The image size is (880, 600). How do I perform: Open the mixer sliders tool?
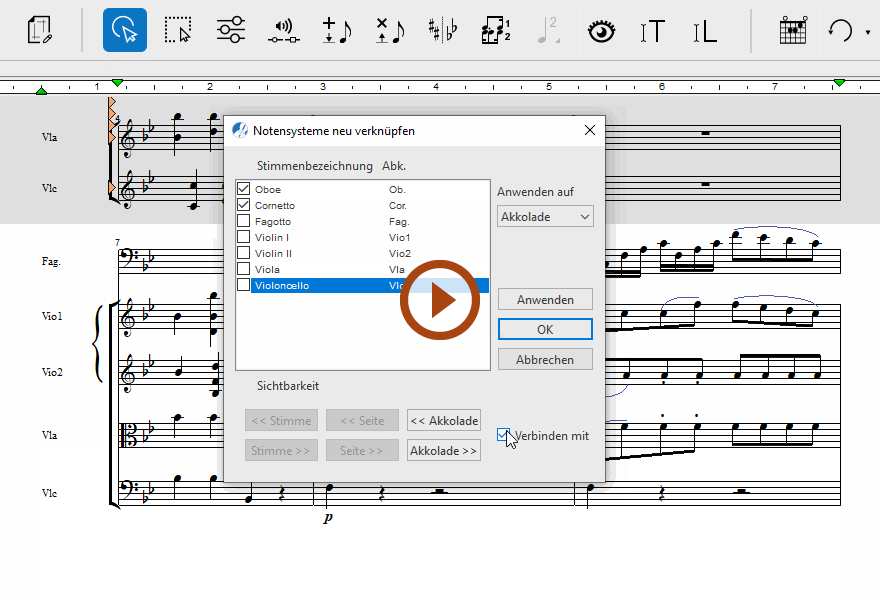(x=231, y=30)
